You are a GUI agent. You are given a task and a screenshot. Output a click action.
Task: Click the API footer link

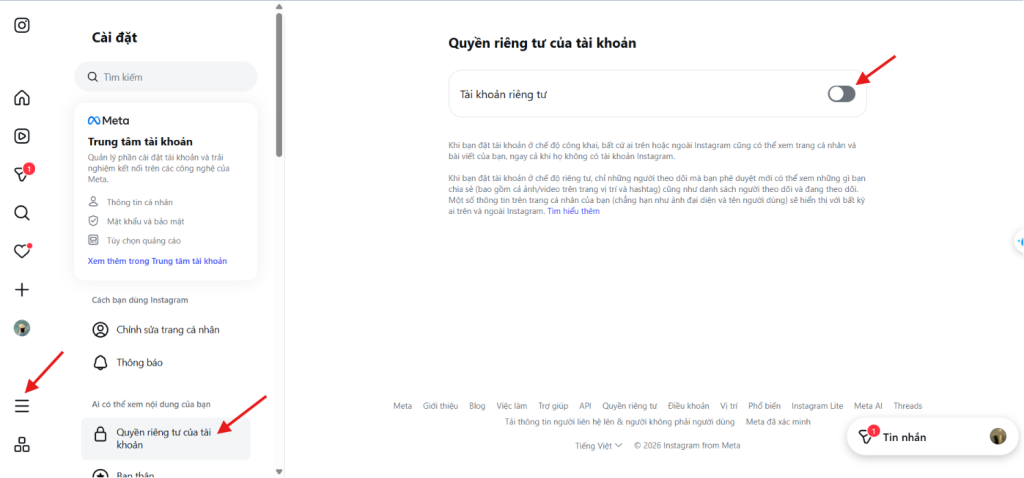[585, 406]
